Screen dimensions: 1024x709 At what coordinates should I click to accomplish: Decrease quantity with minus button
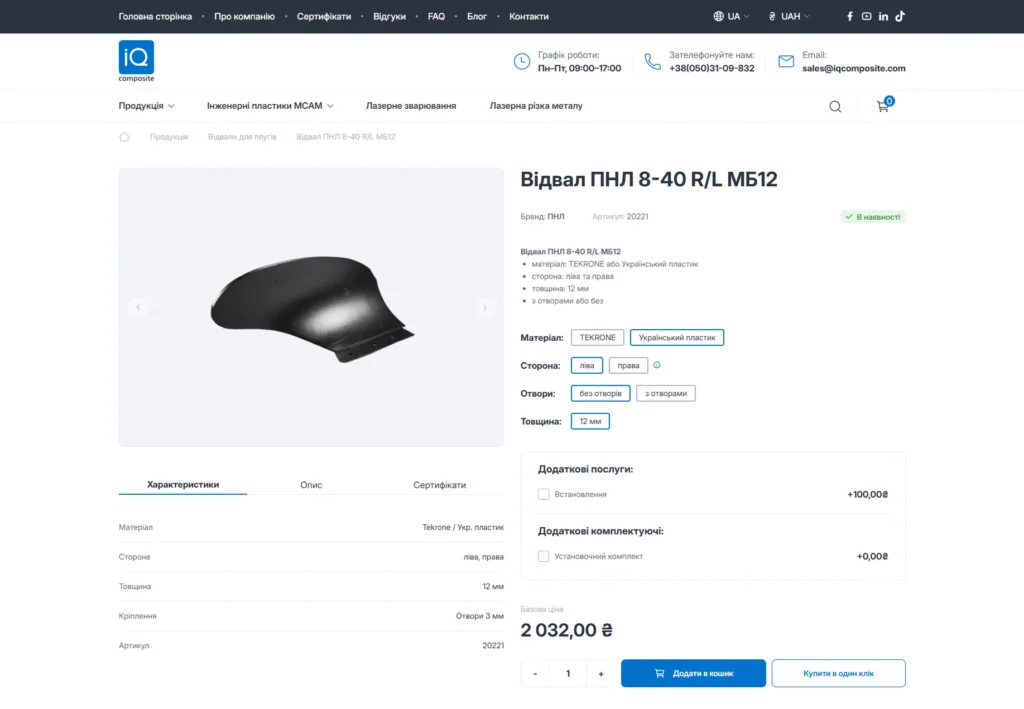536,673
